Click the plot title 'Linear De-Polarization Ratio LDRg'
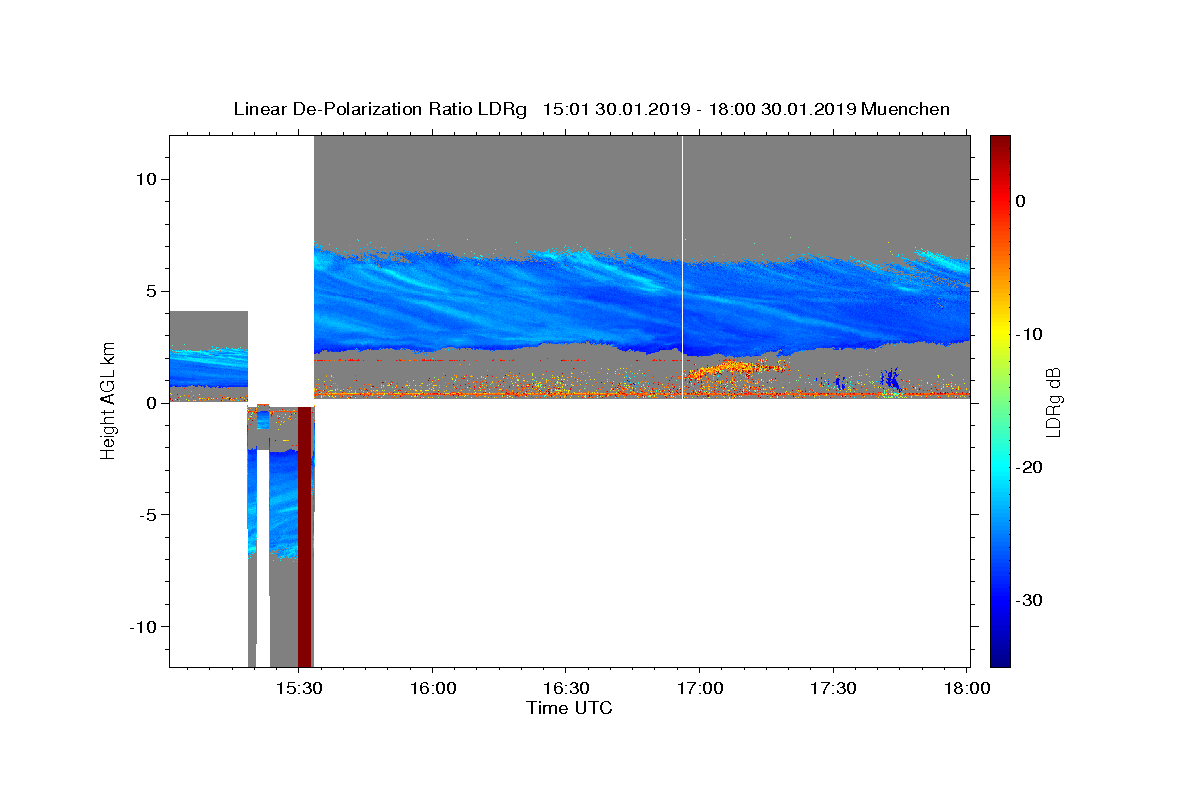 tap(380, 109)
